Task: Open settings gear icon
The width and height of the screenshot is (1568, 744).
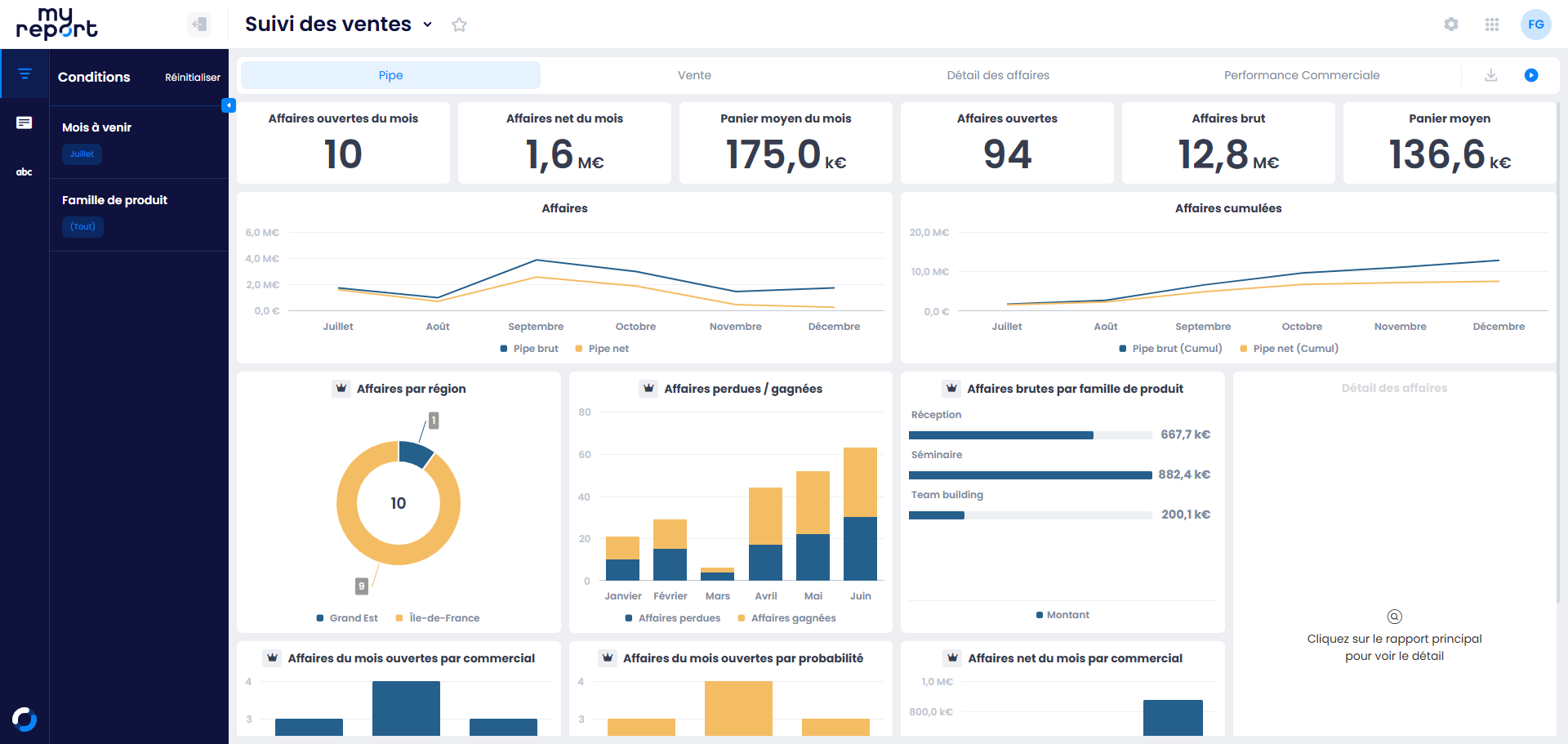Action: [x=1450, y=25]
